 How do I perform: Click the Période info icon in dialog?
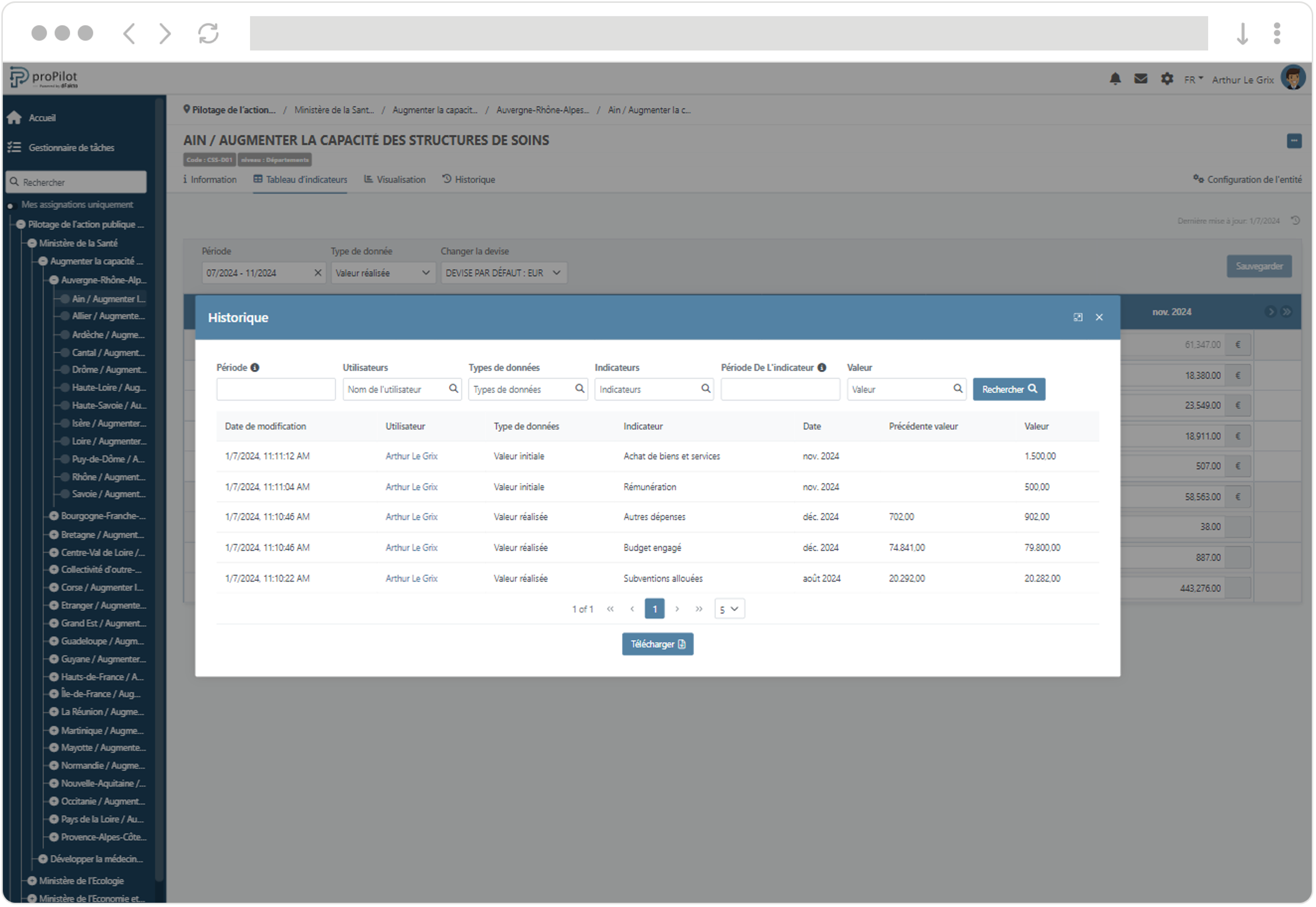tap(255, 368)
